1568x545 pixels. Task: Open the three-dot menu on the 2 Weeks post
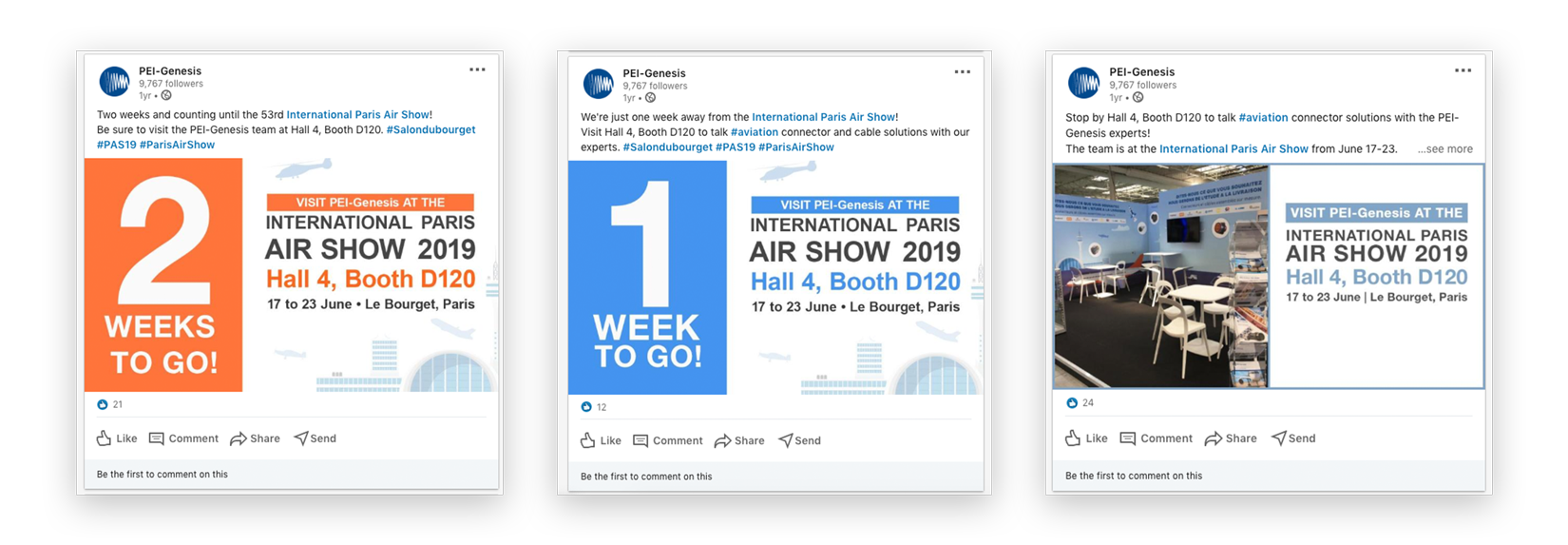pyautogui.click(x=477, y=69)
